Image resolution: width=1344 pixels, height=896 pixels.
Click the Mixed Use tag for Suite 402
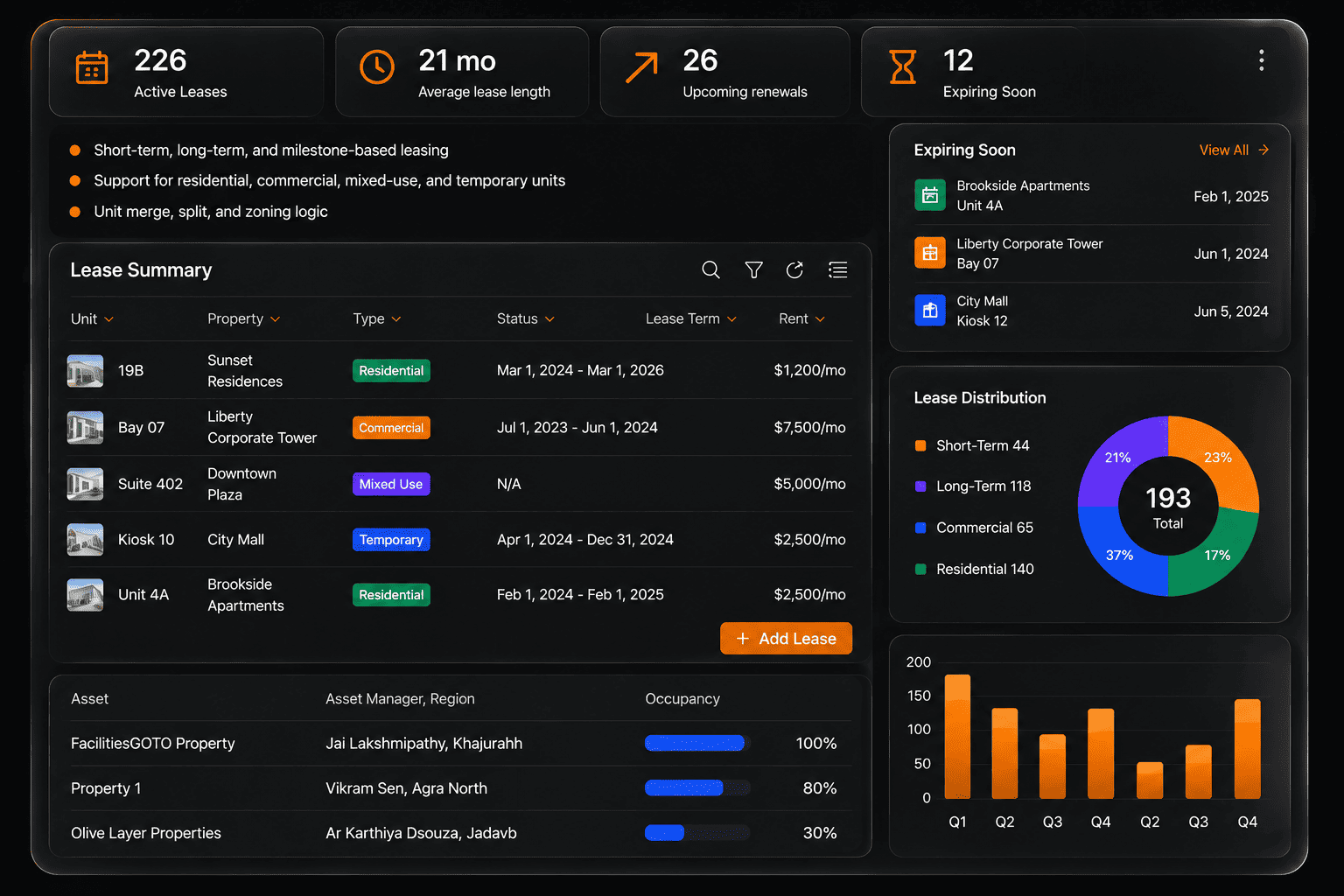coord(391,484)
